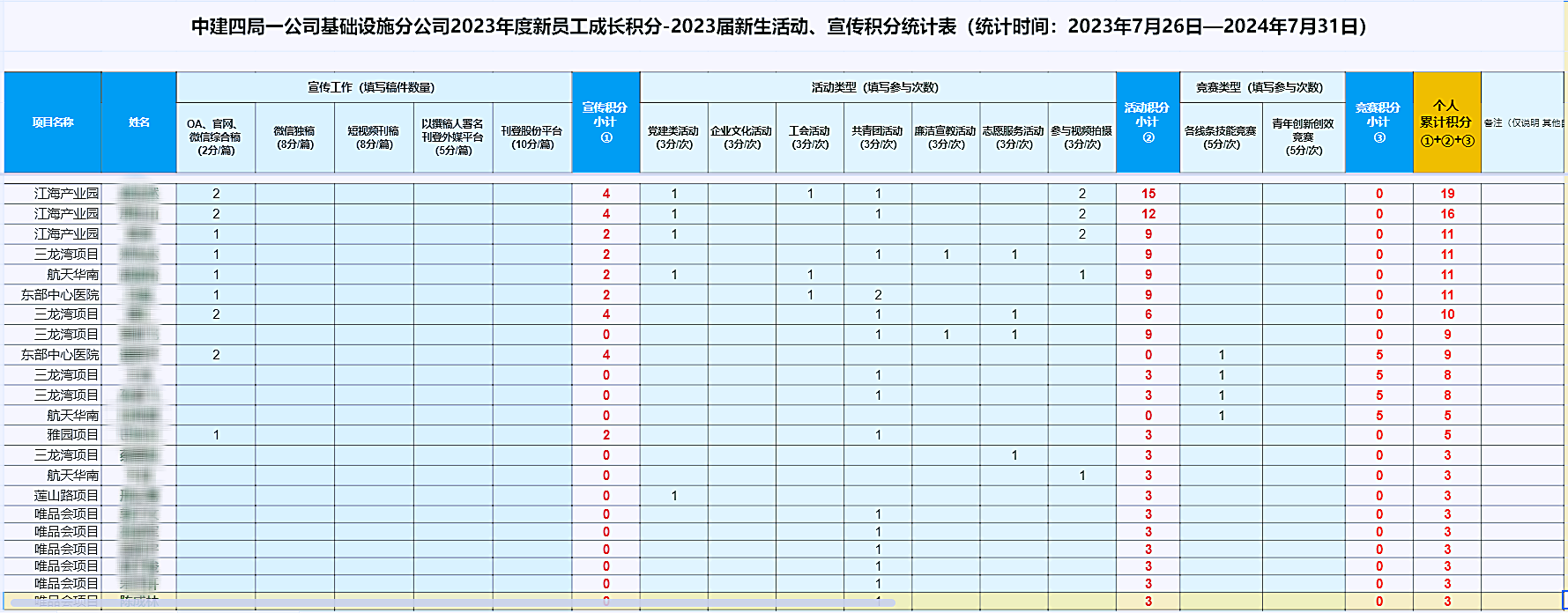This screenshot has width=1568, height=613.
Task: Click the 廉洁宣教活动 column header
Action: tap(946, 137)
